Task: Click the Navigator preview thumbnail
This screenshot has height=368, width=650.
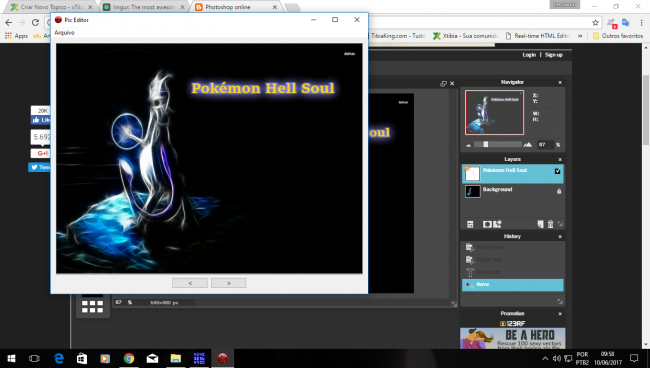Action: tap(494, 112)
